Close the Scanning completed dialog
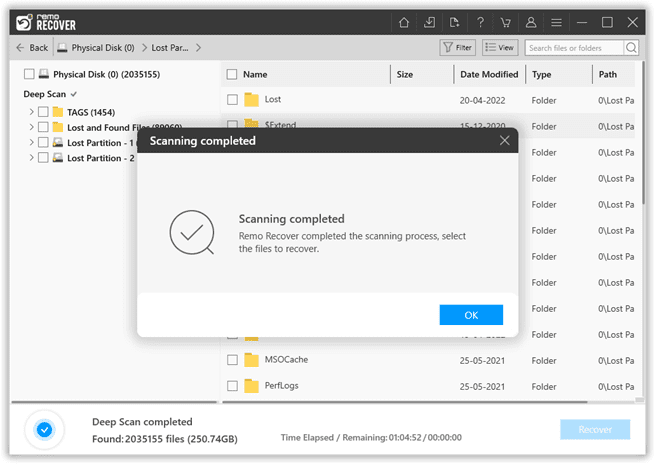The width and height of the screenshot is (655, 464). [505, 140]
